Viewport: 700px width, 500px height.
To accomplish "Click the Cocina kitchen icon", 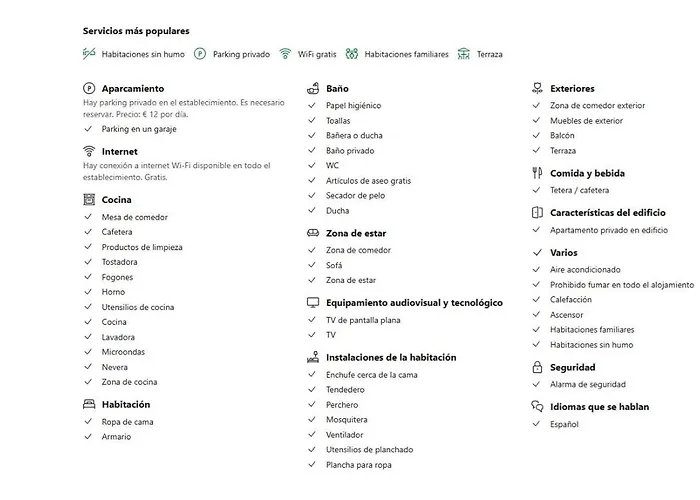I will click(x=89, y=200).
